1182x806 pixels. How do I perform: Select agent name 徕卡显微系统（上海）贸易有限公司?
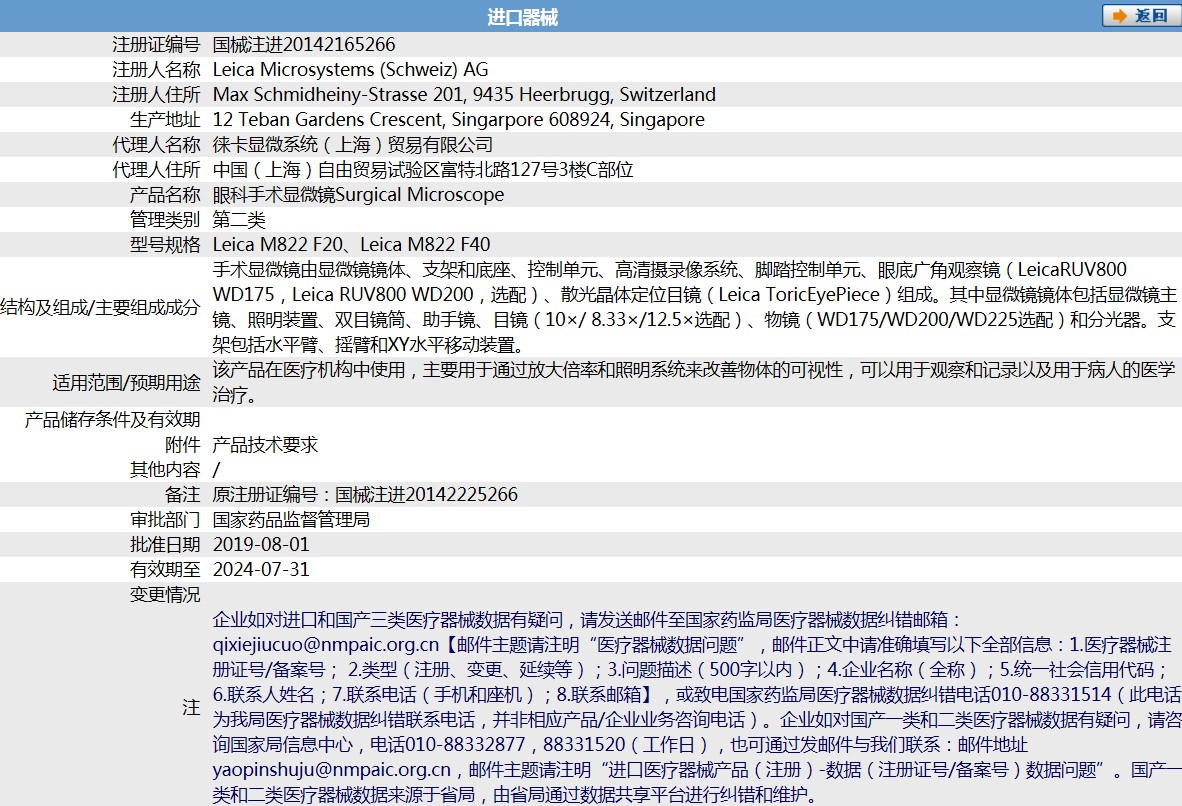(353, 144)
